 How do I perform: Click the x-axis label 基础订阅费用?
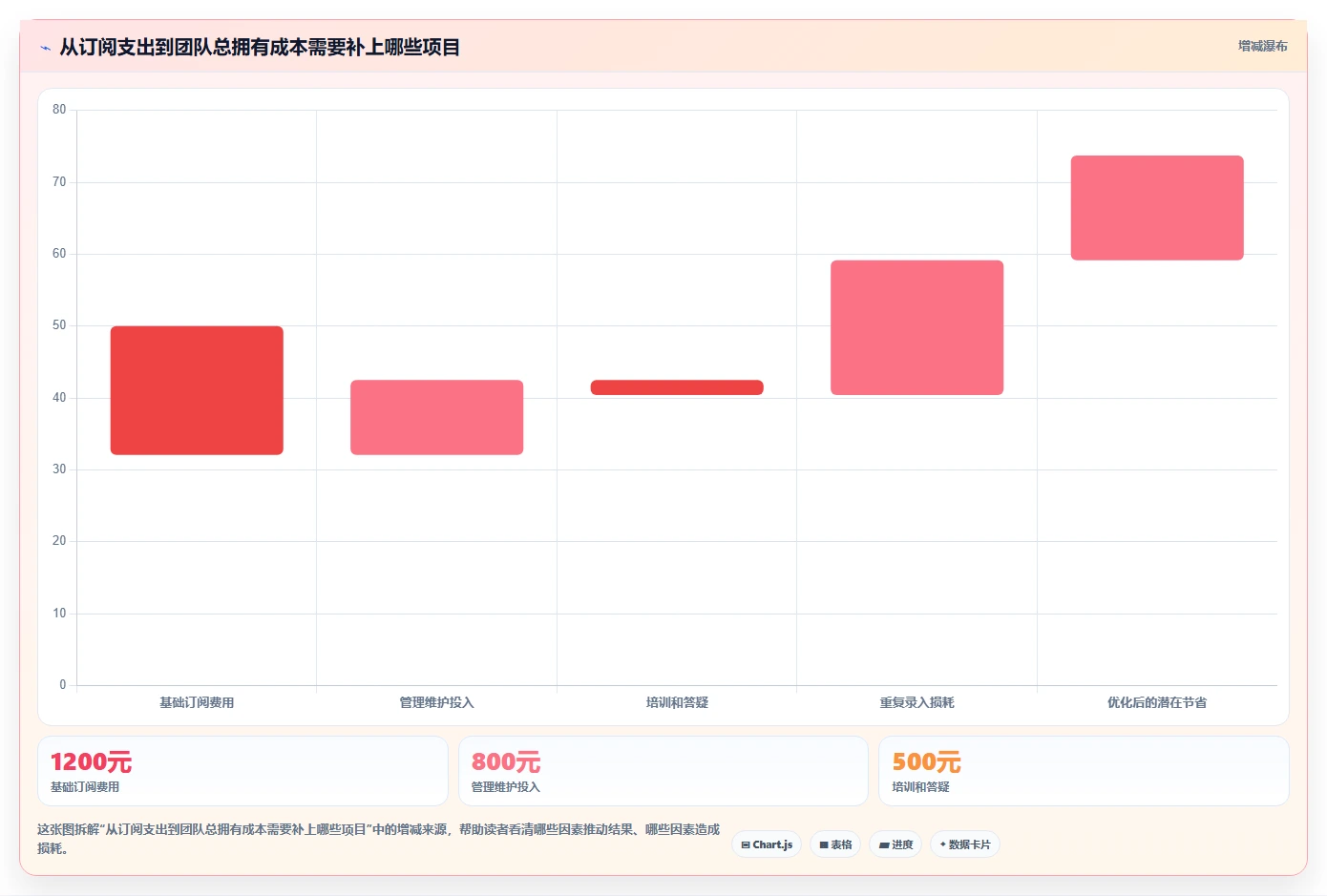click(197, 702)
